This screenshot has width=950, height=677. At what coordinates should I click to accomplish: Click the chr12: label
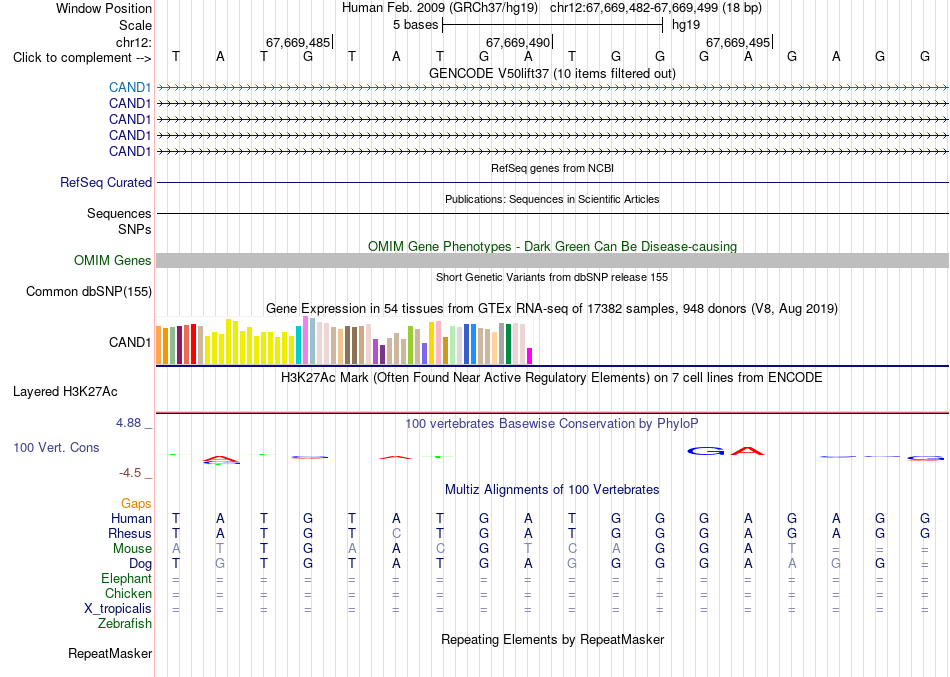(134, 42)
